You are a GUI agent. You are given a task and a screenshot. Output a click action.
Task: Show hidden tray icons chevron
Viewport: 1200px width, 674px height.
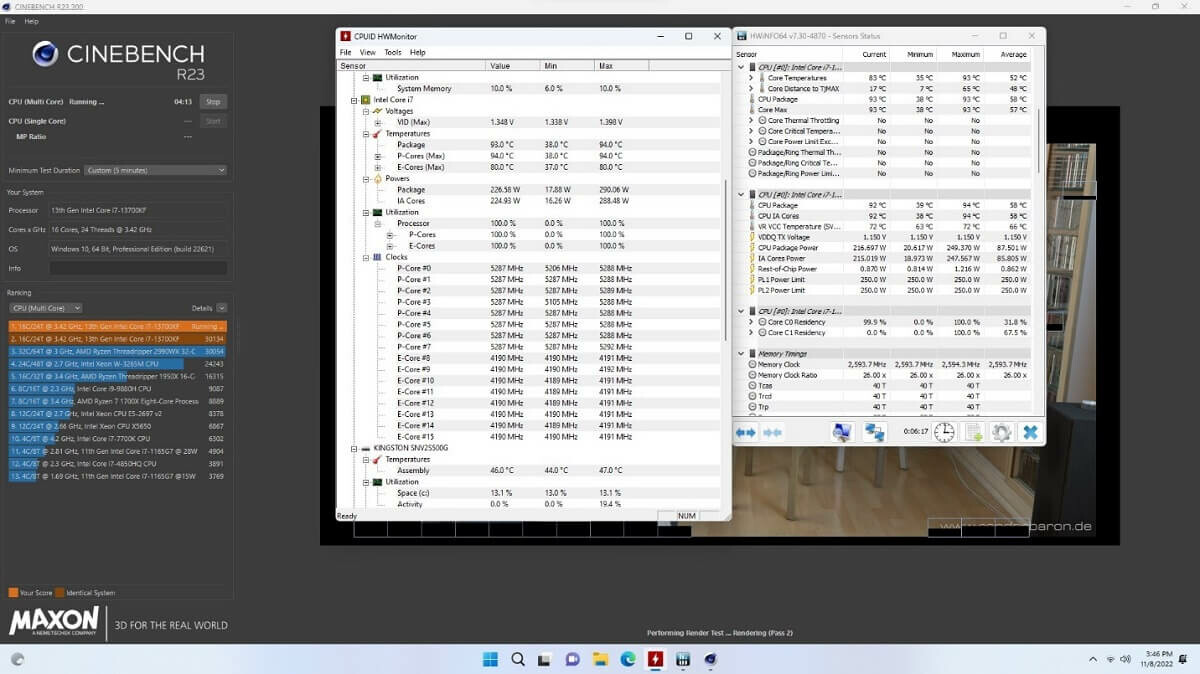point(1092,659)
